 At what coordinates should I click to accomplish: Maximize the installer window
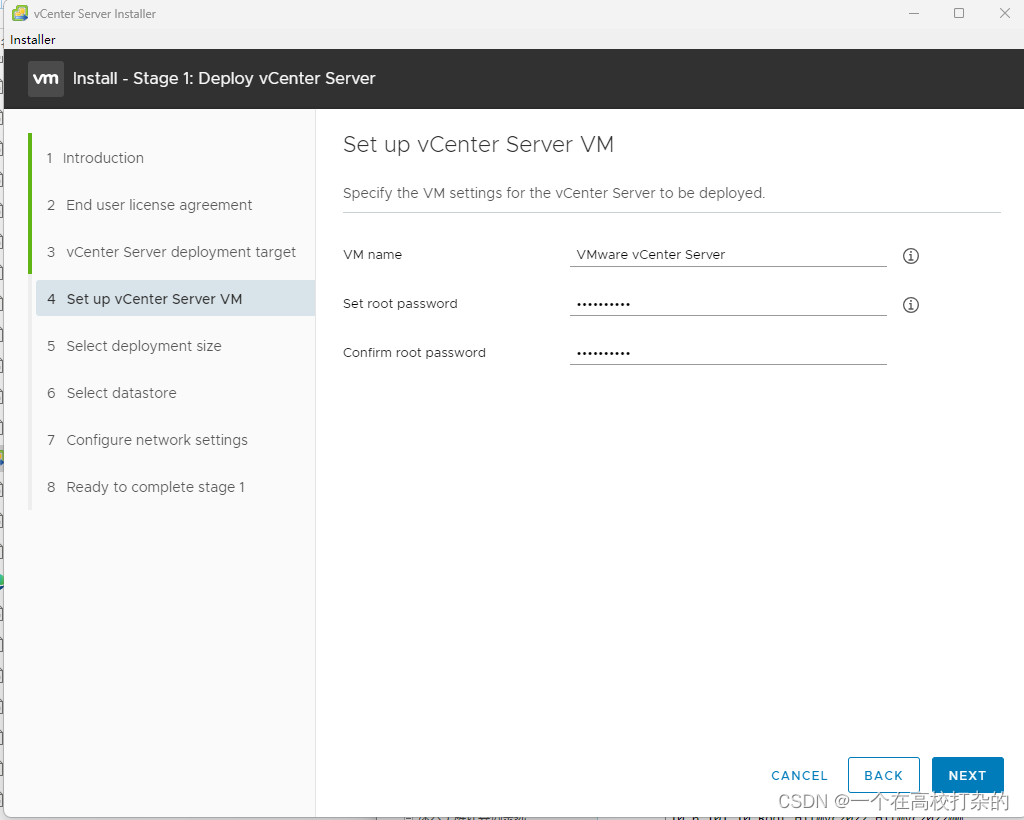coord(959,13)
